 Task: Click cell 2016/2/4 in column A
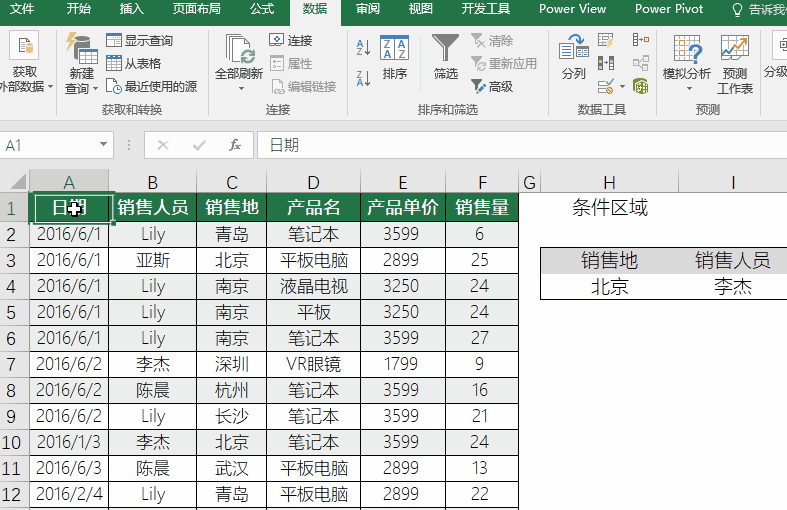point(69,494)
